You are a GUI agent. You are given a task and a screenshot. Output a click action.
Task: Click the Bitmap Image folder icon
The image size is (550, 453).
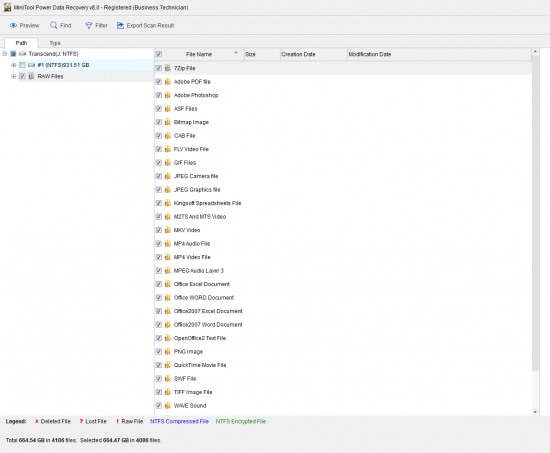point(168,122)
